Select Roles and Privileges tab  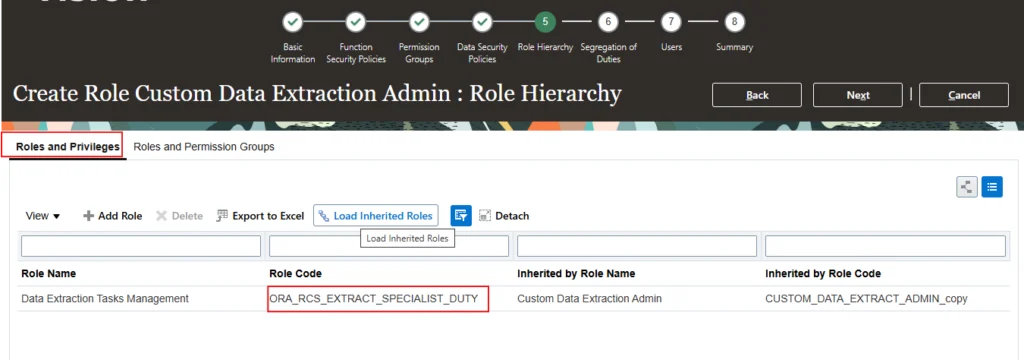pos(68,147)
